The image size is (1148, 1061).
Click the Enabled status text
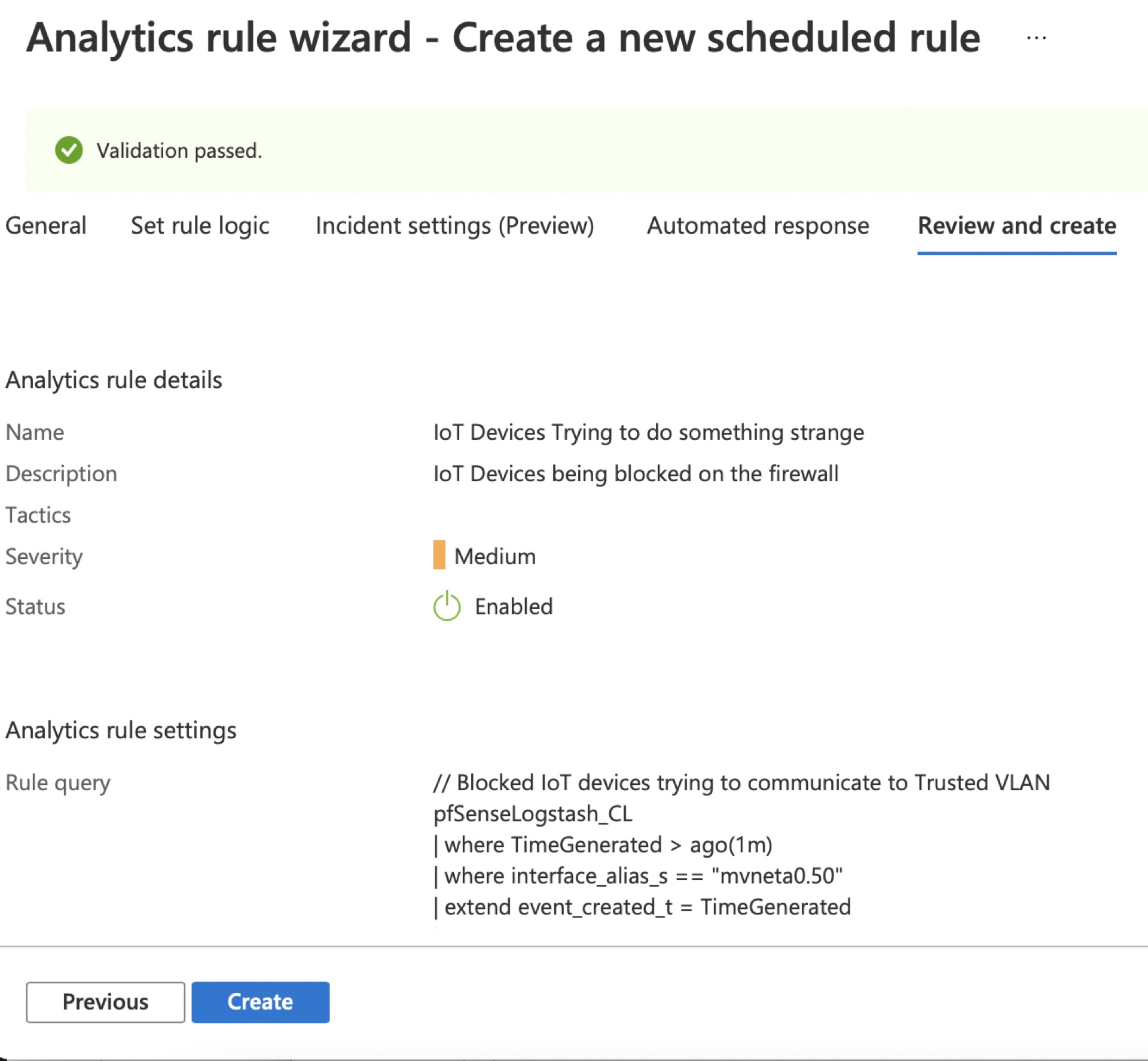[x=513, y=607]
